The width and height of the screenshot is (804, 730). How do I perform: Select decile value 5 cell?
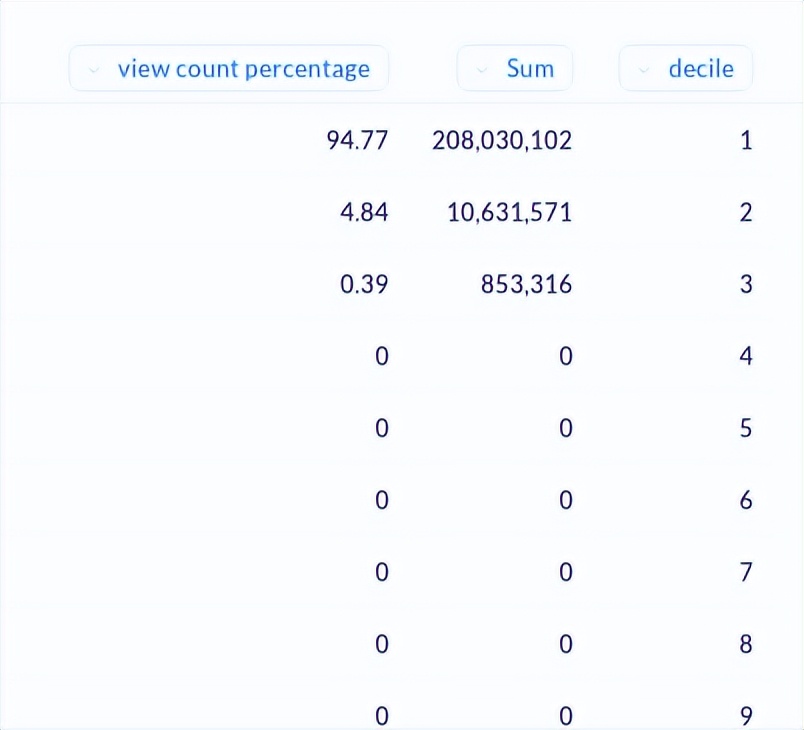[745, 429]
